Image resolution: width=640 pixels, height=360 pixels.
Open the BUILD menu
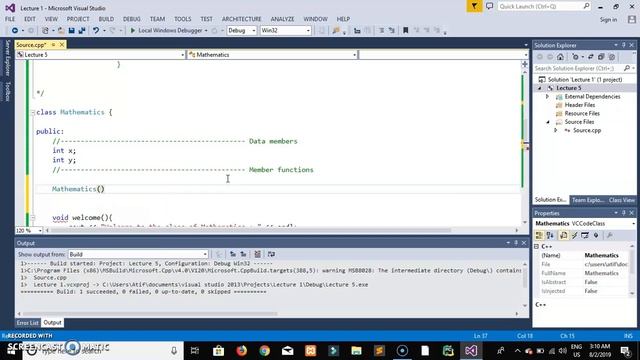pos(106,19)
